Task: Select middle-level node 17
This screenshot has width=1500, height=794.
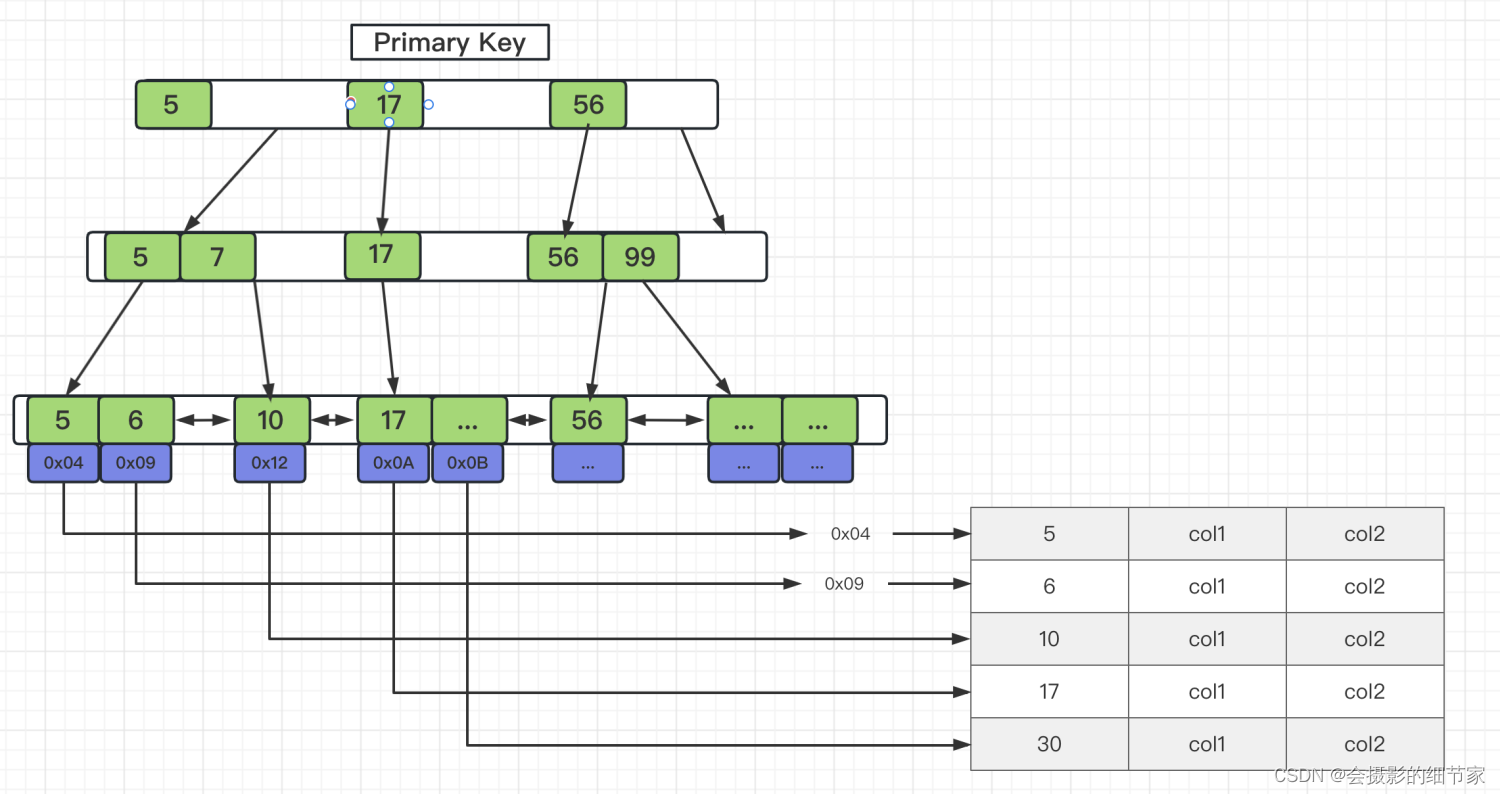Action: click(382, 255)
